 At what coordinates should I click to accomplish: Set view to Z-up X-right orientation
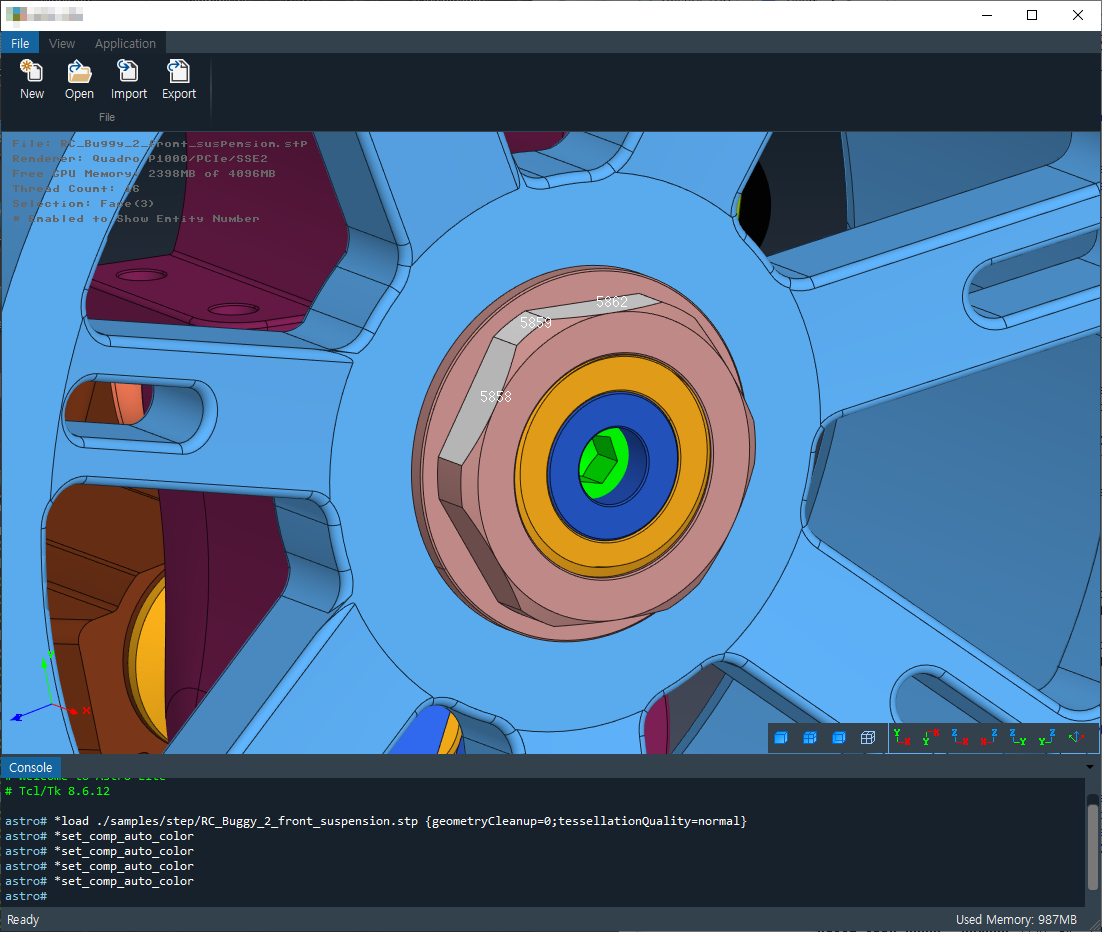(959, 737)
